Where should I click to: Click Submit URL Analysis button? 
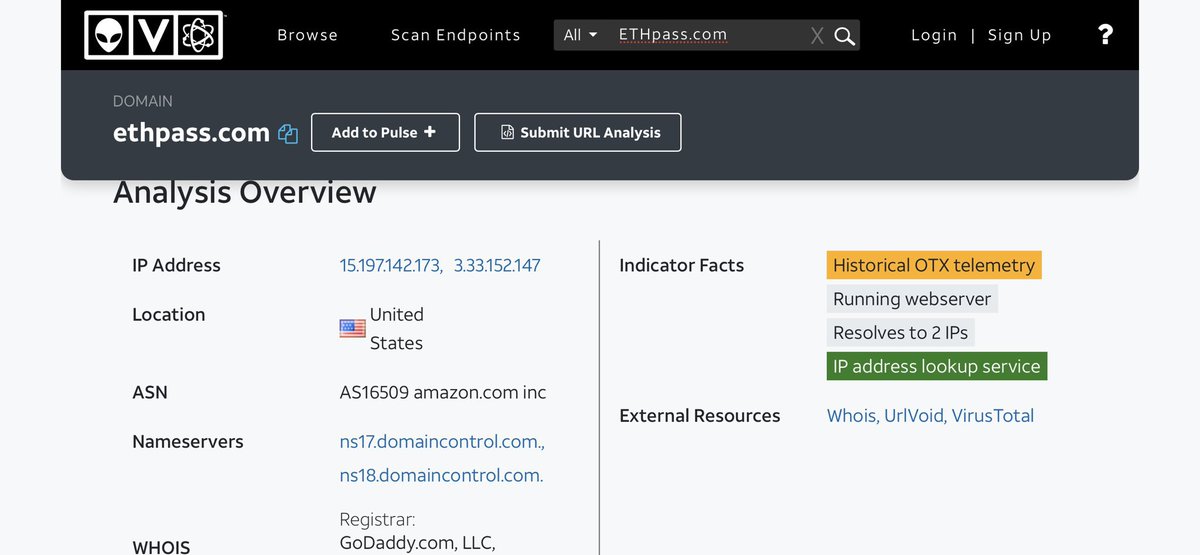tap(578, 132)
